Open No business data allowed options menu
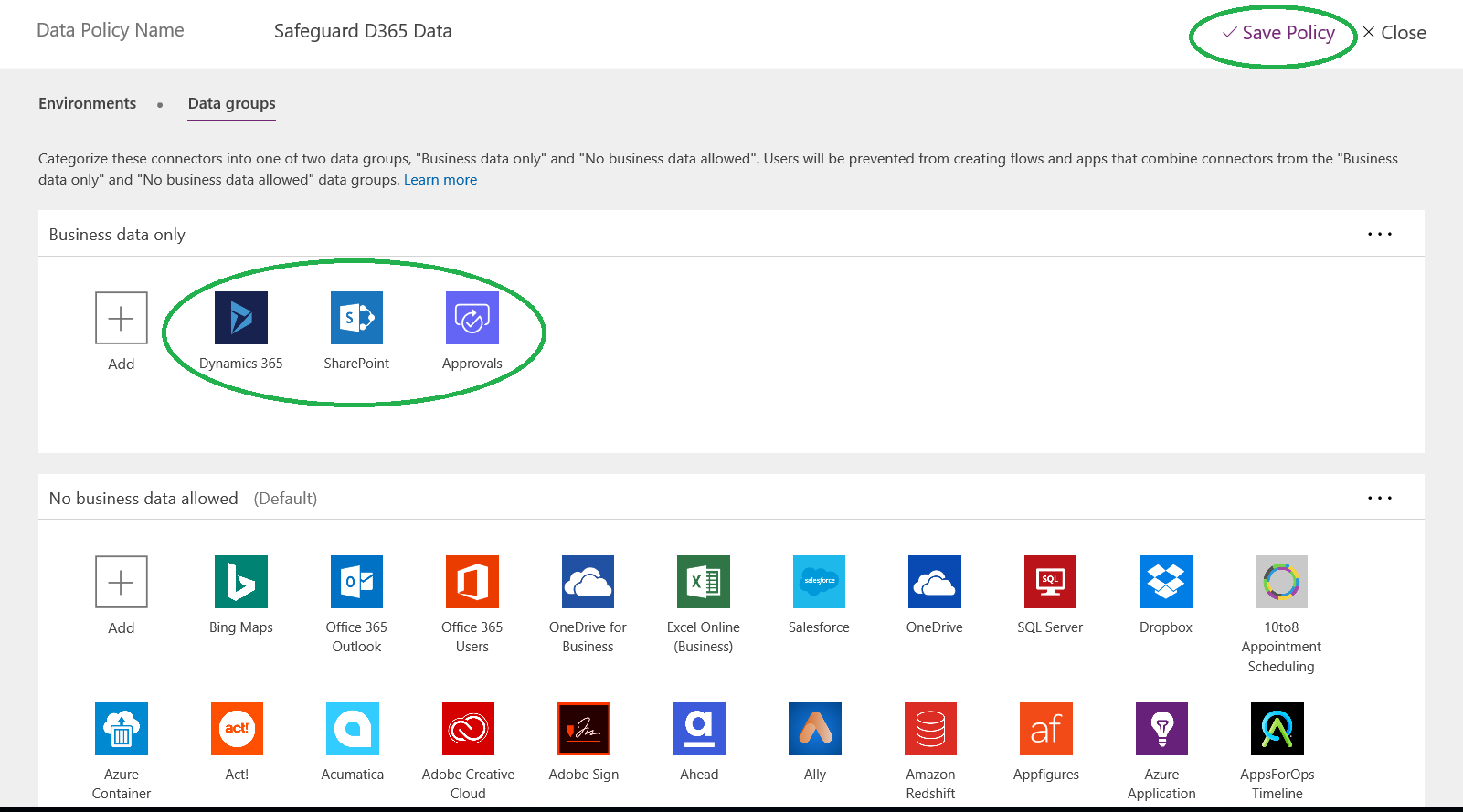This screenshot has width=1463, height=812. [x=1379, y=499]
